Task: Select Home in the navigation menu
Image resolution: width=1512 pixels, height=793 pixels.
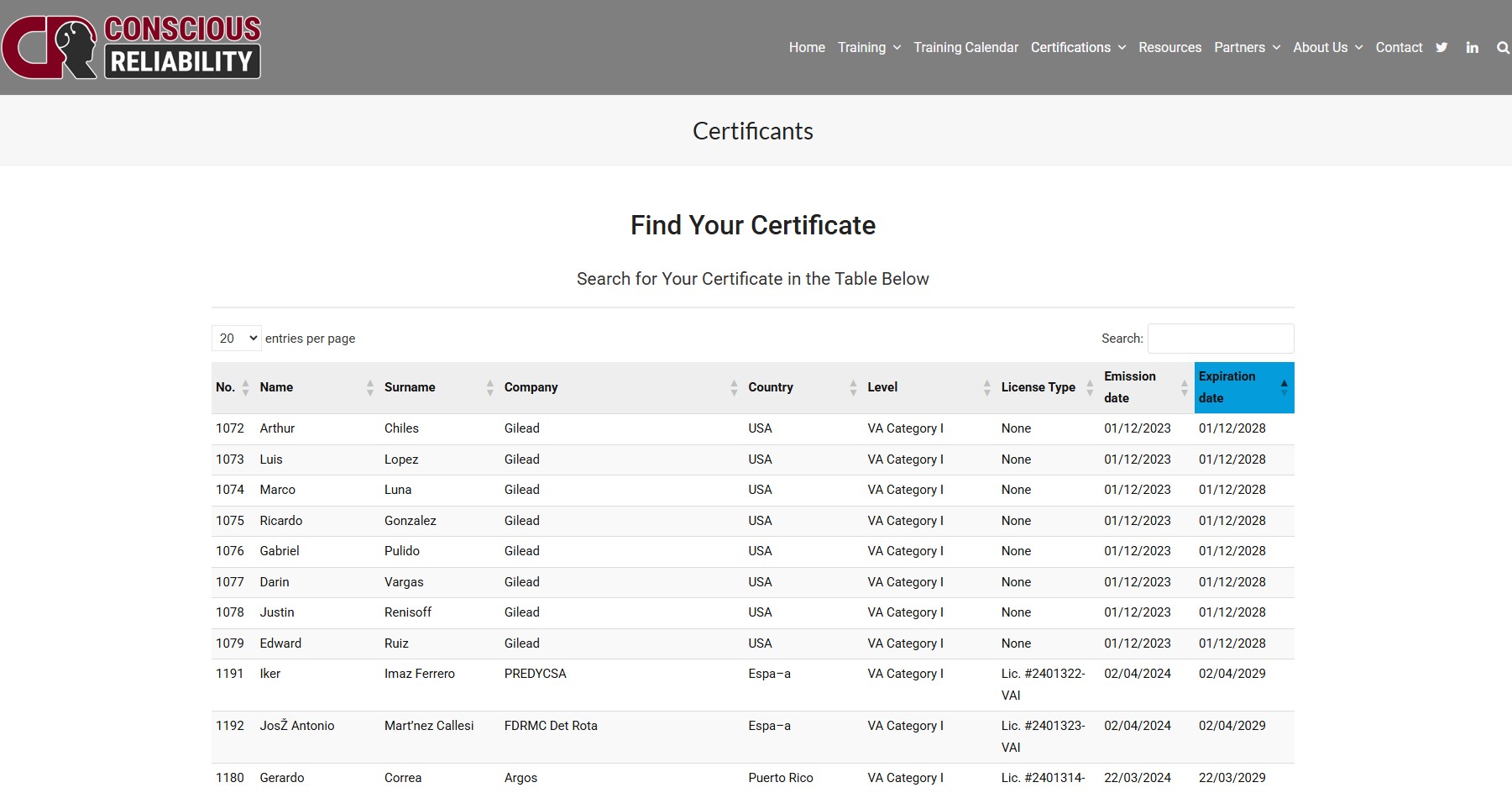Action: [806, 48]
